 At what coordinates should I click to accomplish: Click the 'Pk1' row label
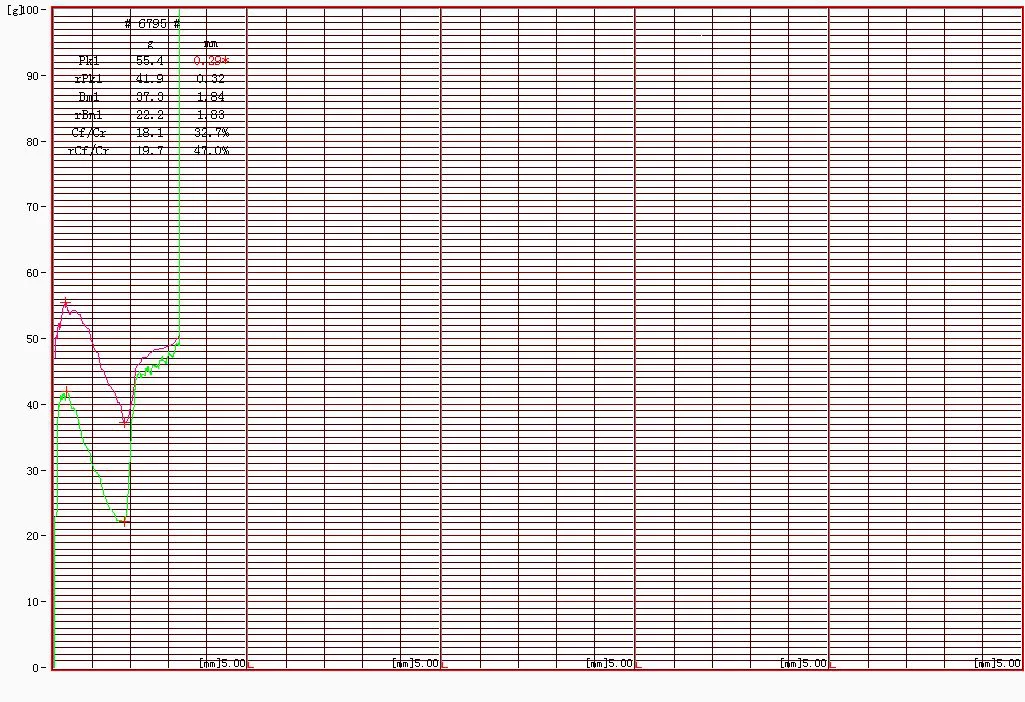89,61
